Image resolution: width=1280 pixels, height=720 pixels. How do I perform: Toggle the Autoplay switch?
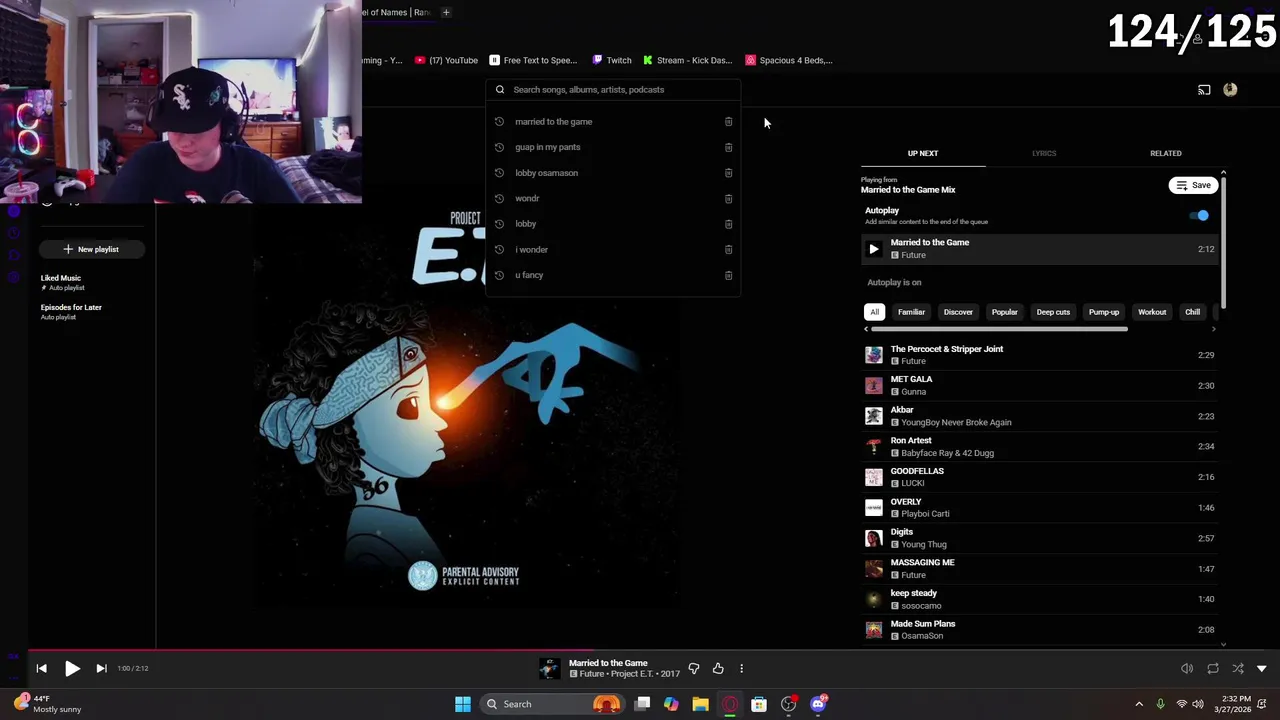(x=1199, y=215)
